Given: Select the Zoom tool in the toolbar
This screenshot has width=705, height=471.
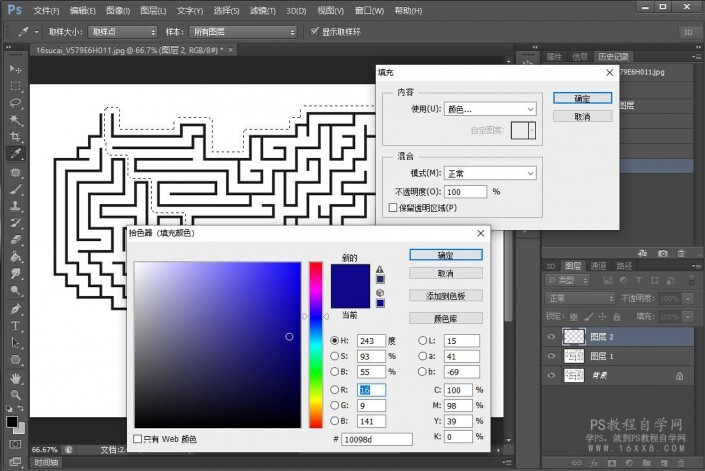Looking at the screenshot, I should (x=16, y=396).
